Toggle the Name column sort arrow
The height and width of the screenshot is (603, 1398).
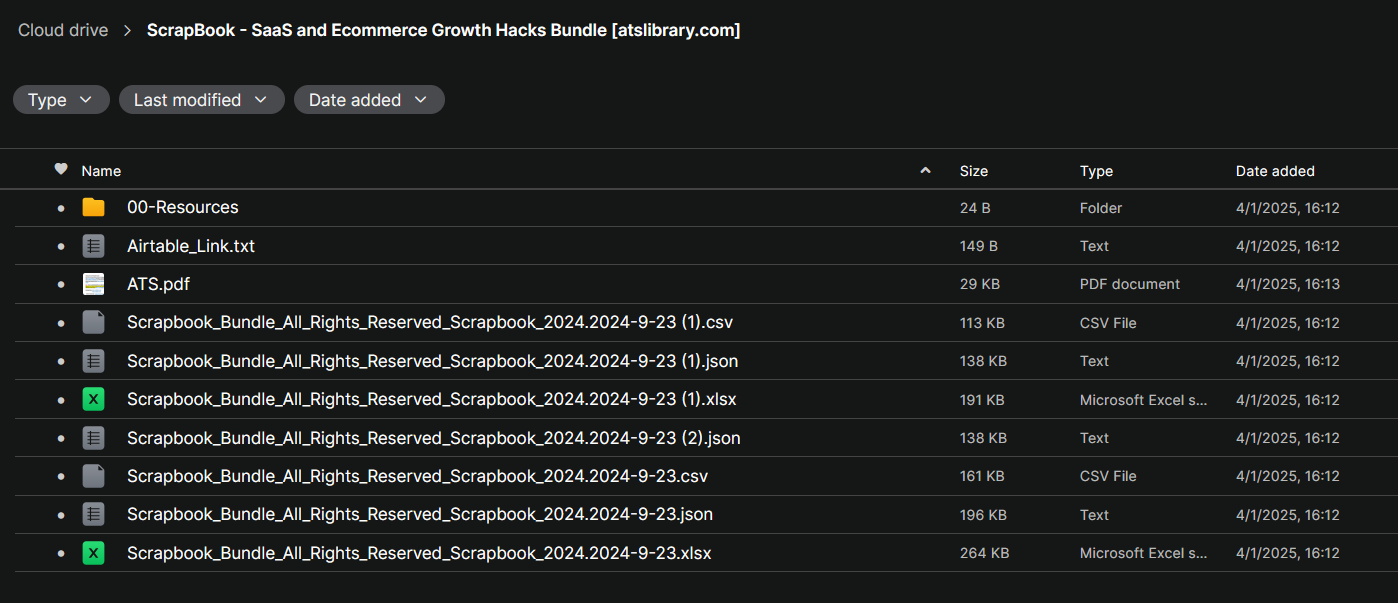coord(925,171)
